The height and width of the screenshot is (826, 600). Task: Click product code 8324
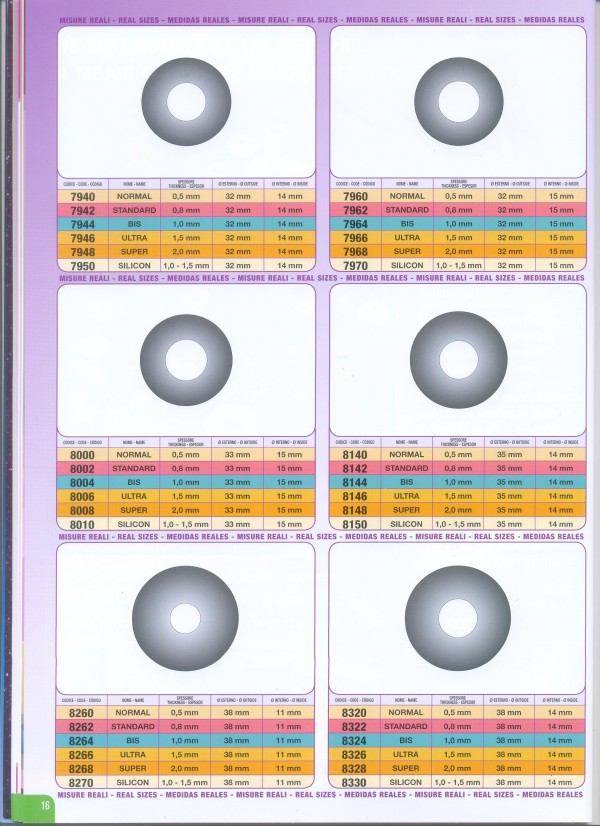coord(354,741)
